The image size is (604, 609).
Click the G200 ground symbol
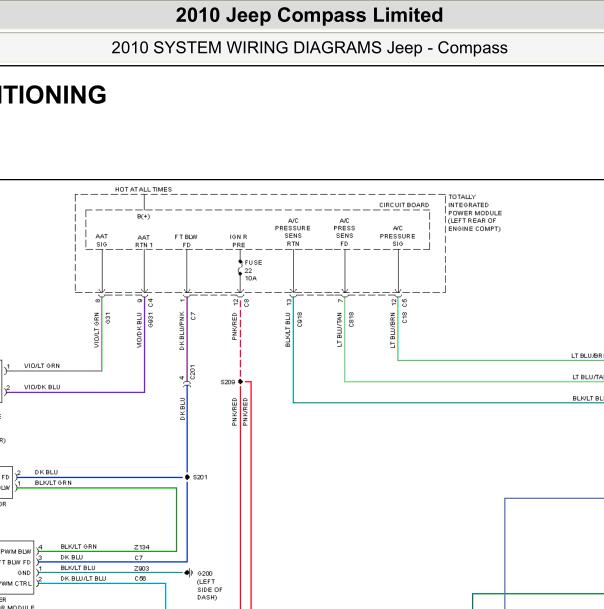point(188,572)
